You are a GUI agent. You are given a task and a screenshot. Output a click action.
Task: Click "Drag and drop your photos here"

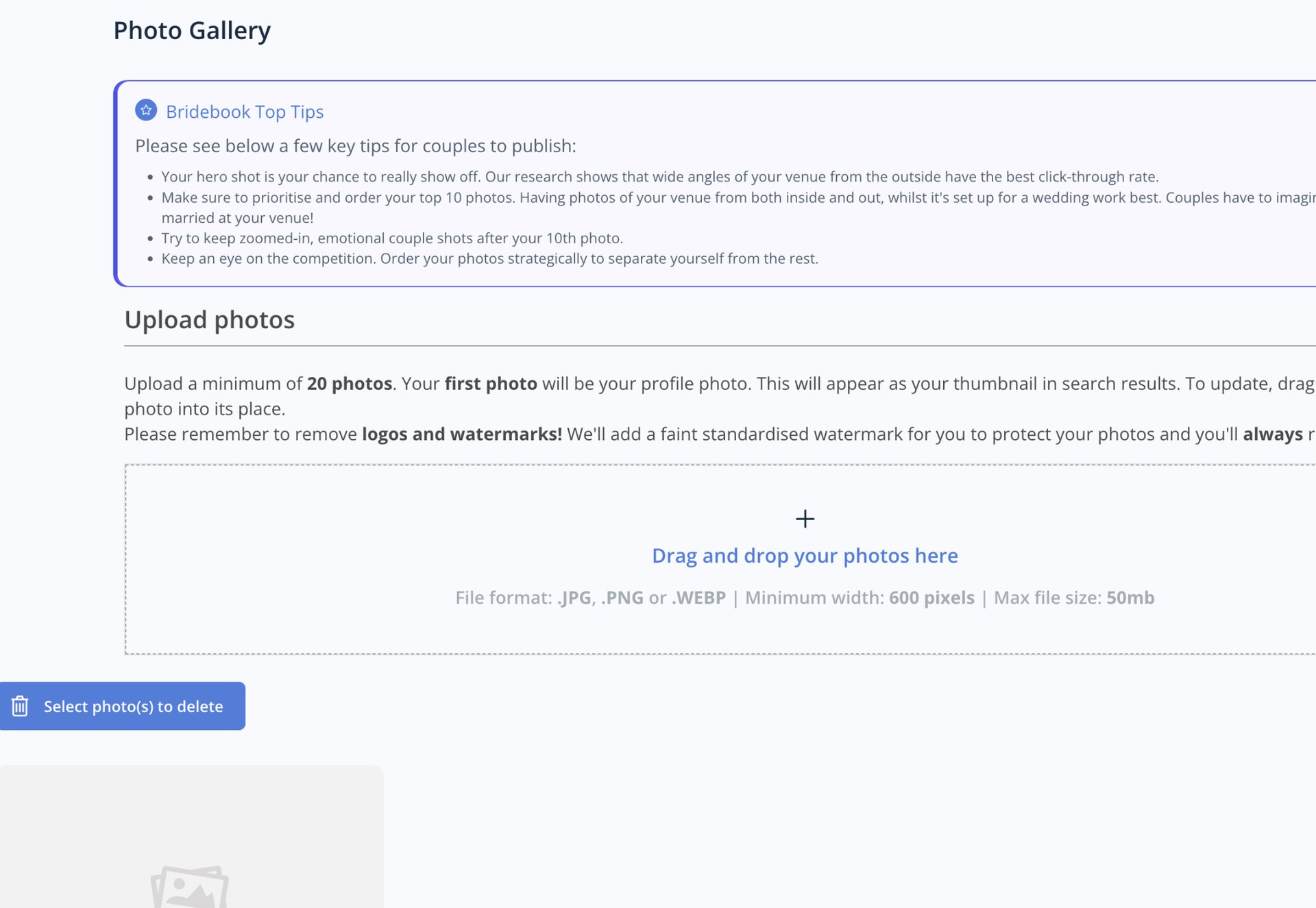coord(805,556)
